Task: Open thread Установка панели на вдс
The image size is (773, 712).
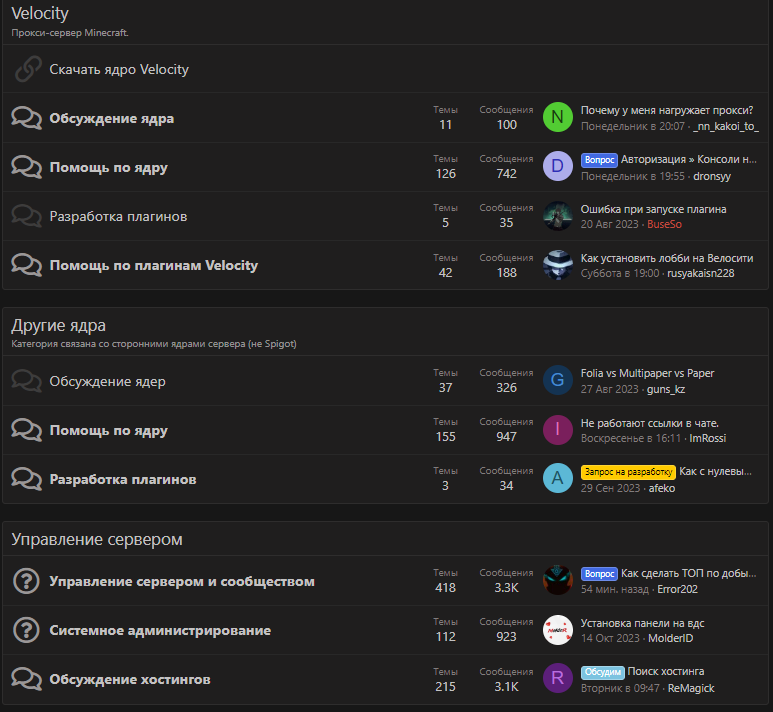Action: 642,622
